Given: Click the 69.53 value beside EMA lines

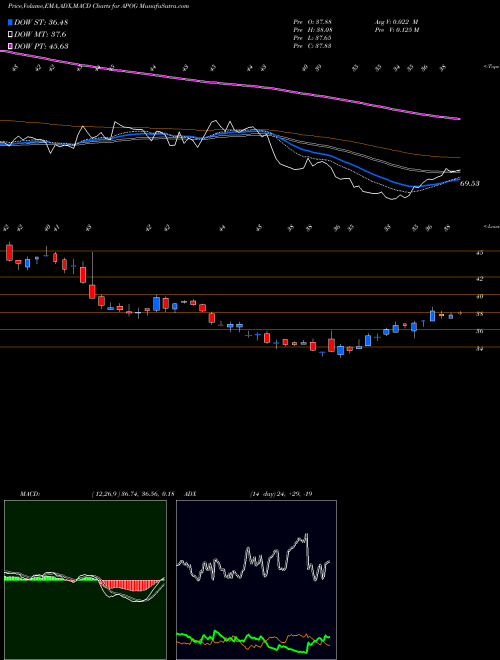Looking at the screenshot, I should pyautogui.click(x=470, y=184).
